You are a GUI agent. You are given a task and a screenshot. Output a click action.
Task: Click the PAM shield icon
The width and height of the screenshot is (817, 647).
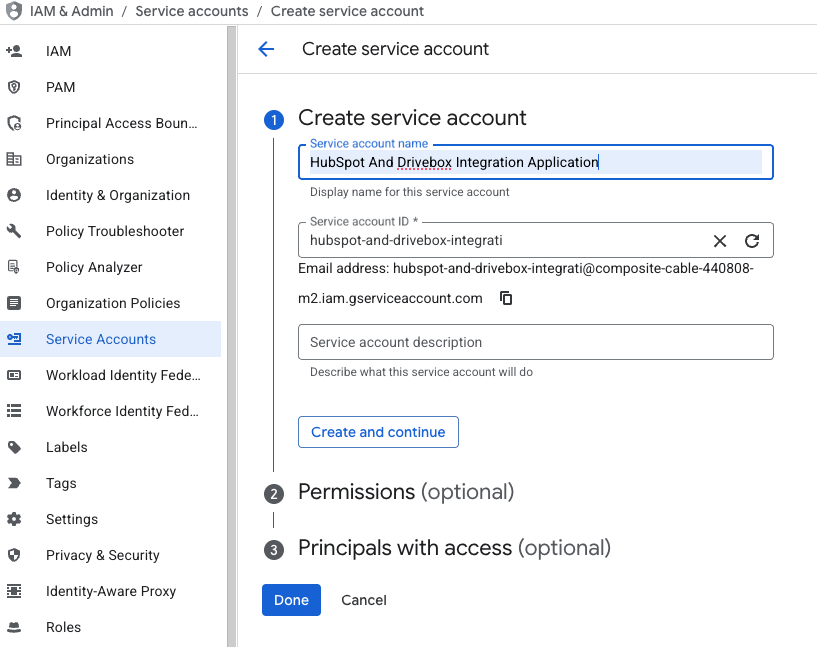point(14,87)
